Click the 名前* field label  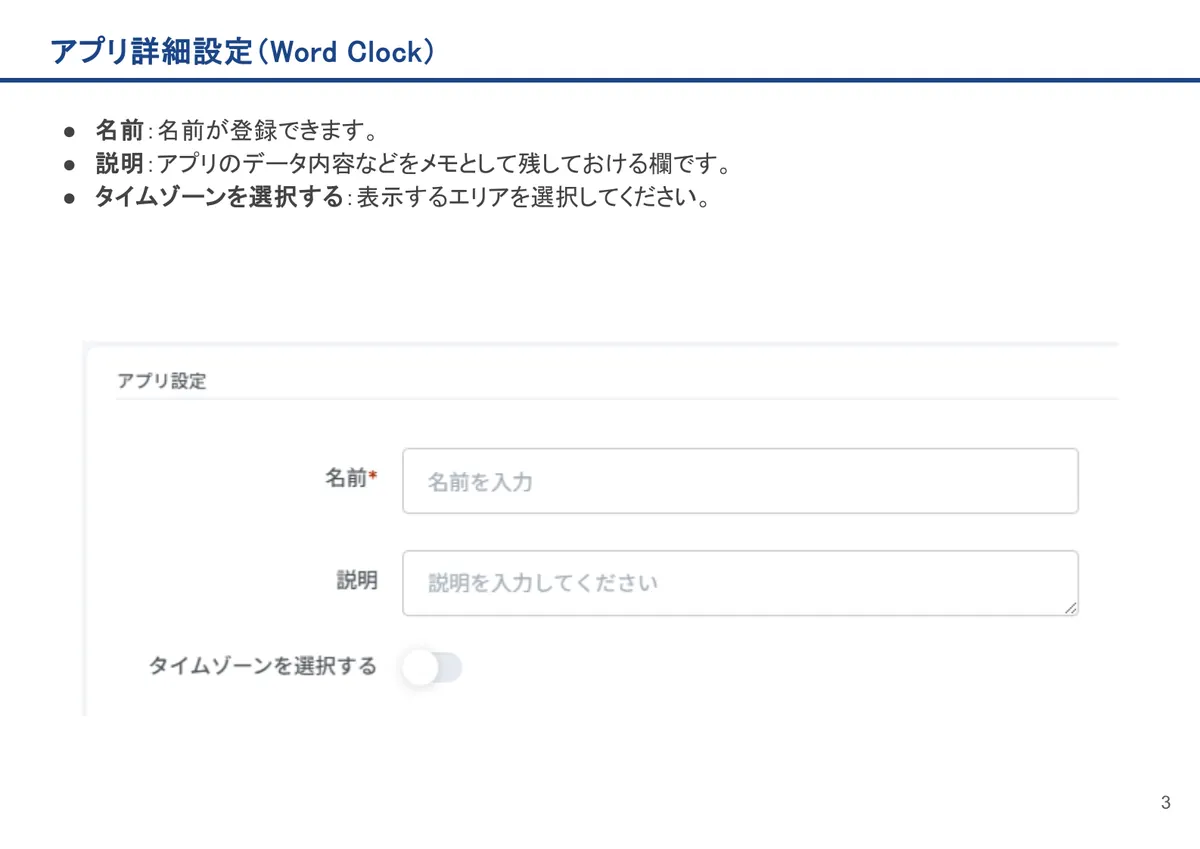pyautogui.click(x=351, y=479)
